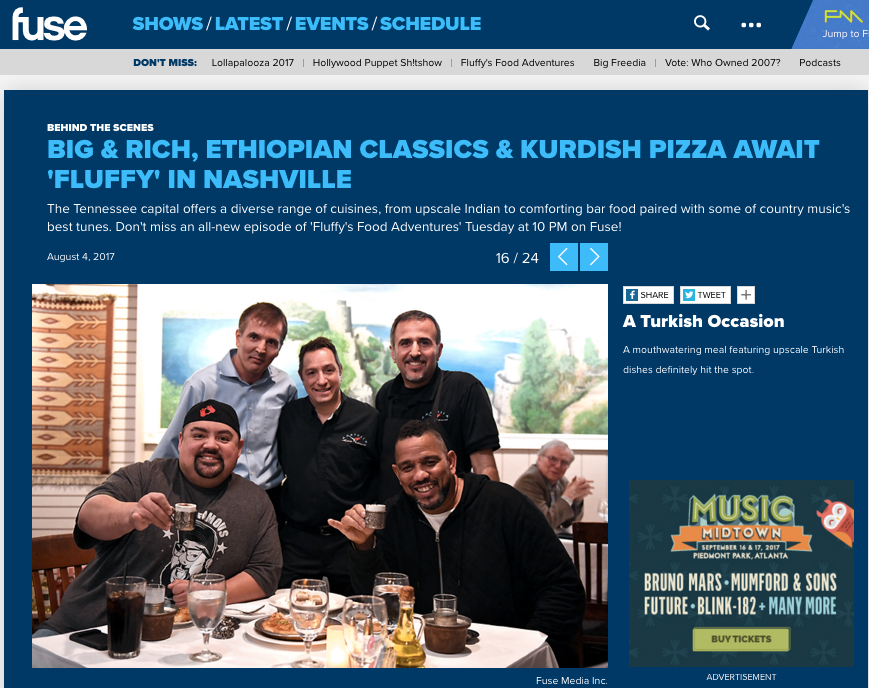
Task: Open the LATEST menu item
Action: tap(249, 24)
